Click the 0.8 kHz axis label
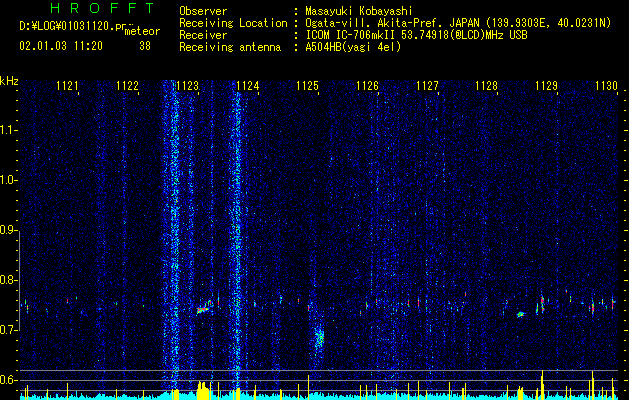 tap(8, 280)
